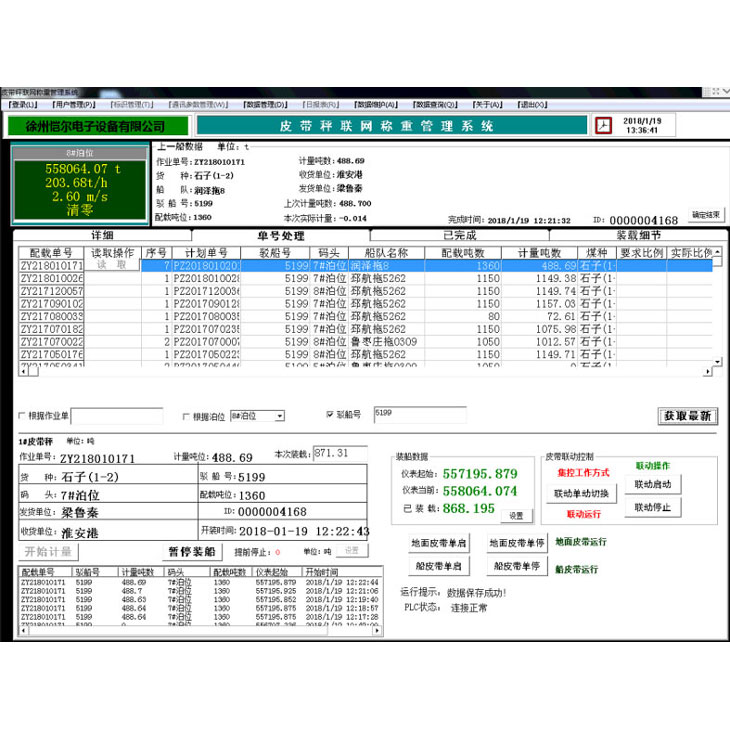Image resolution: width=730 pixels, height=730 pixels.
Task: Click the 读取 button in first row
Action: (x=112, y=265)
